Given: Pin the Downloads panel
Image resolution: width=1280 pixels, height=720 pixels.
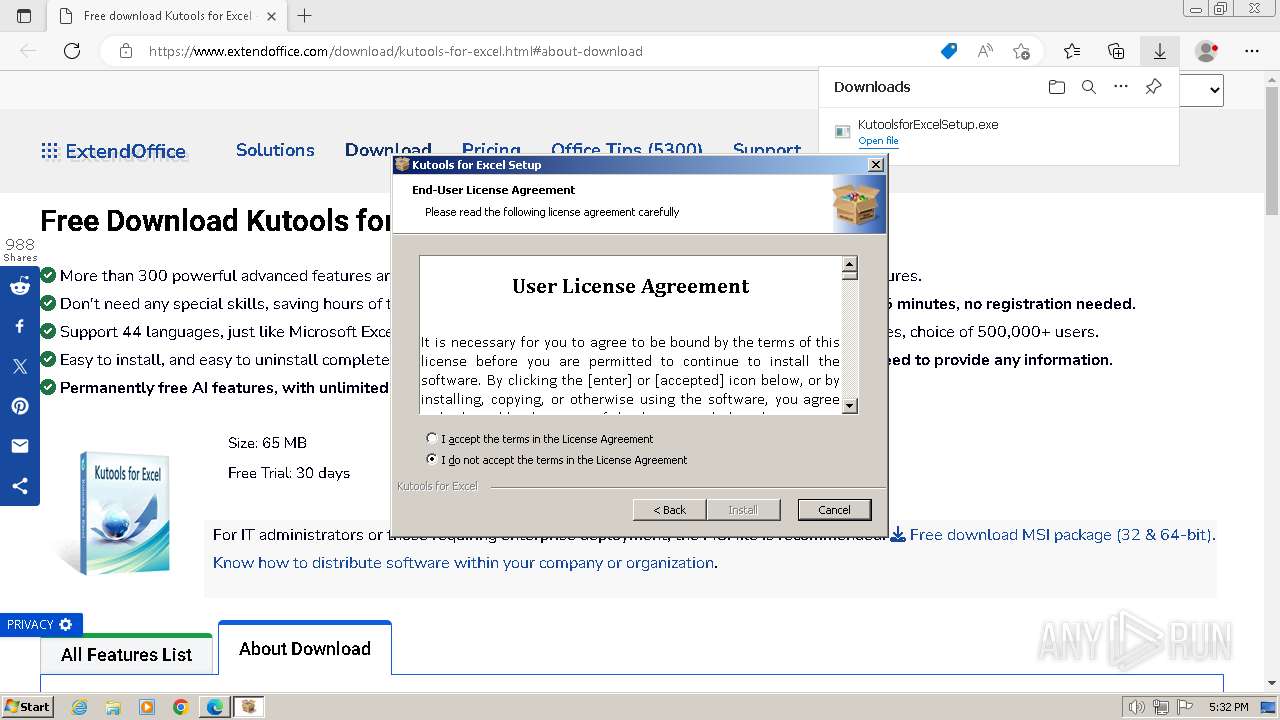Looking at the screenshot, I should (1153, 87).
